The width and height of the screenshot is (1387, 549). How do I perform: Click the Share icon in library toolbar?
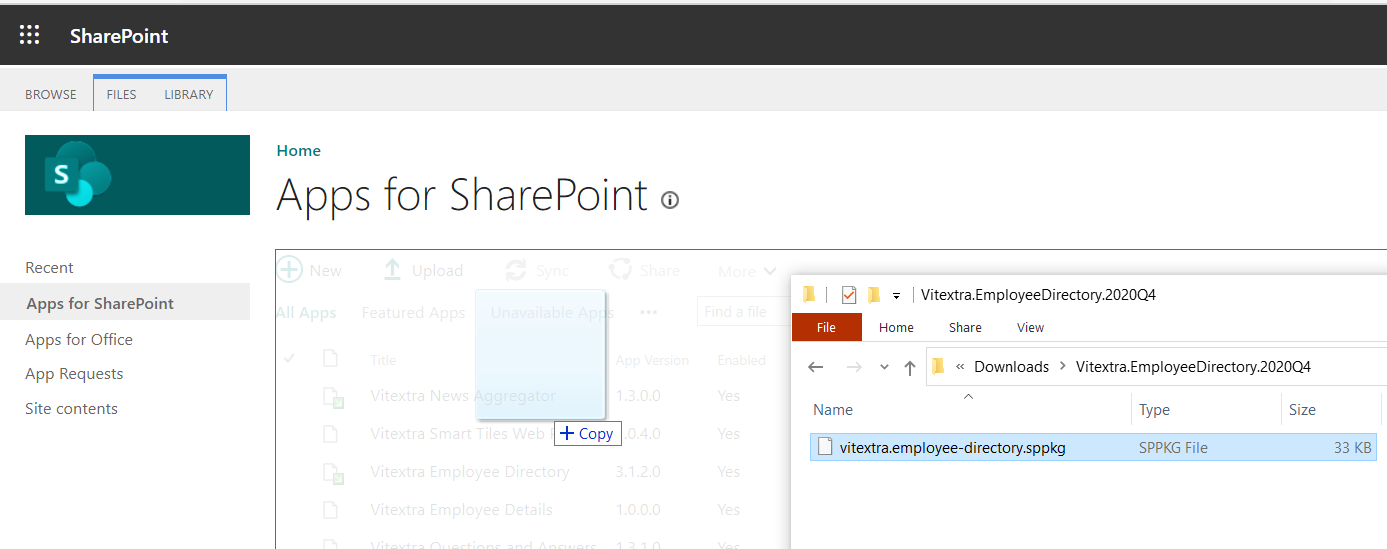click(620, 270)
